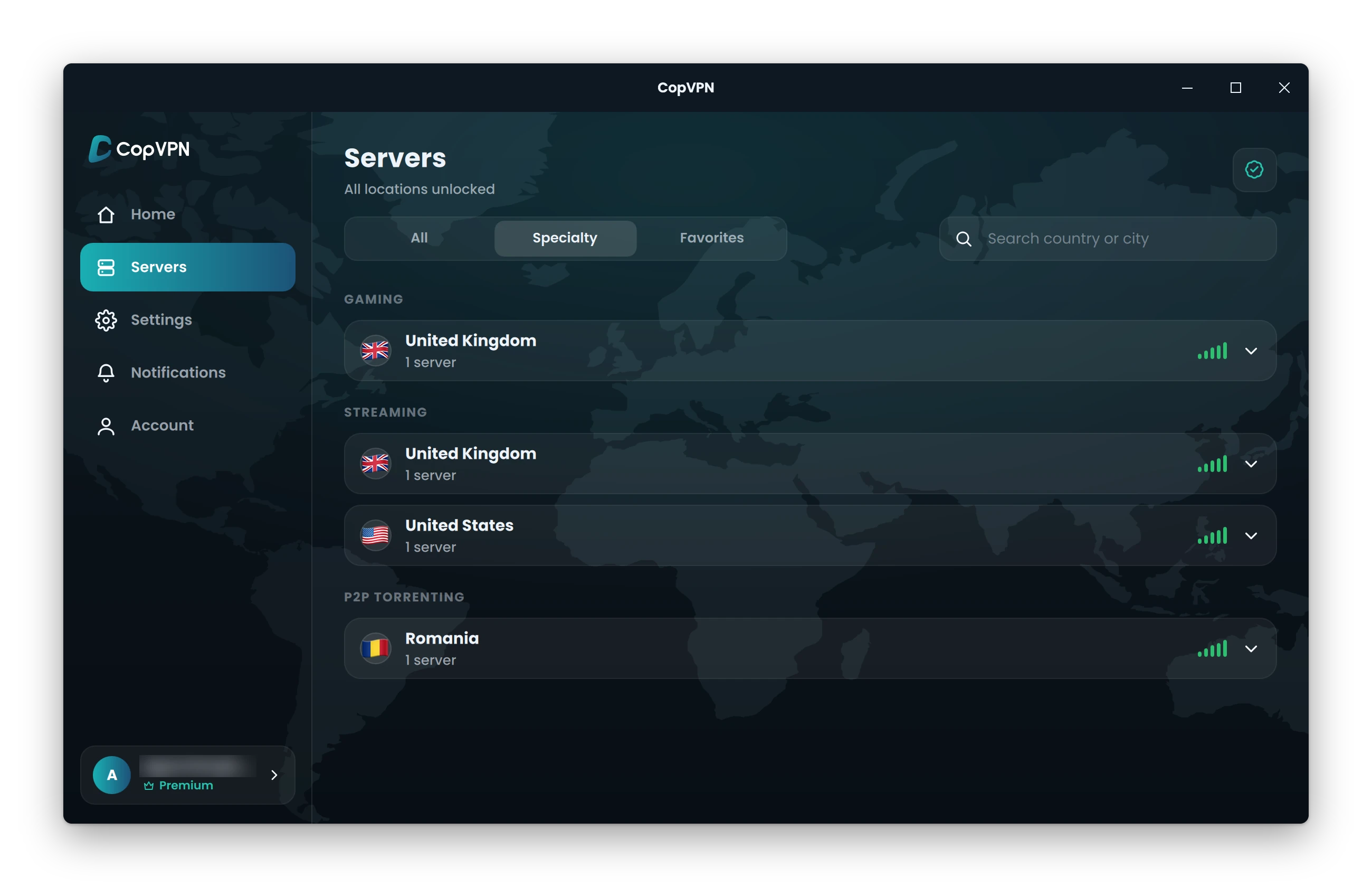Expand the Romania server chevron
Screen dimensions: 1372x887
1251,648
